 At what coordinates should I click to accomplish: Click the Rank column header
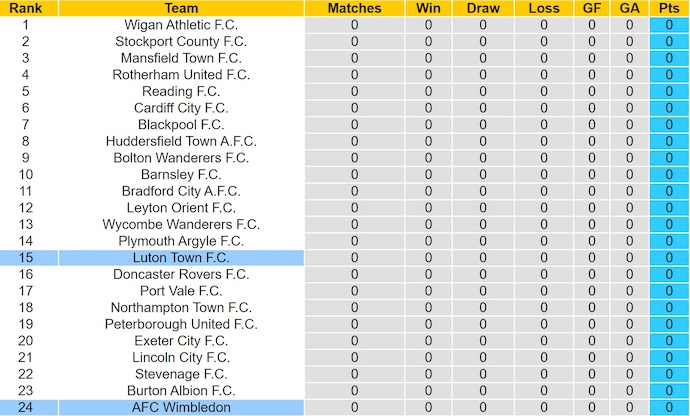pos(25,8)
